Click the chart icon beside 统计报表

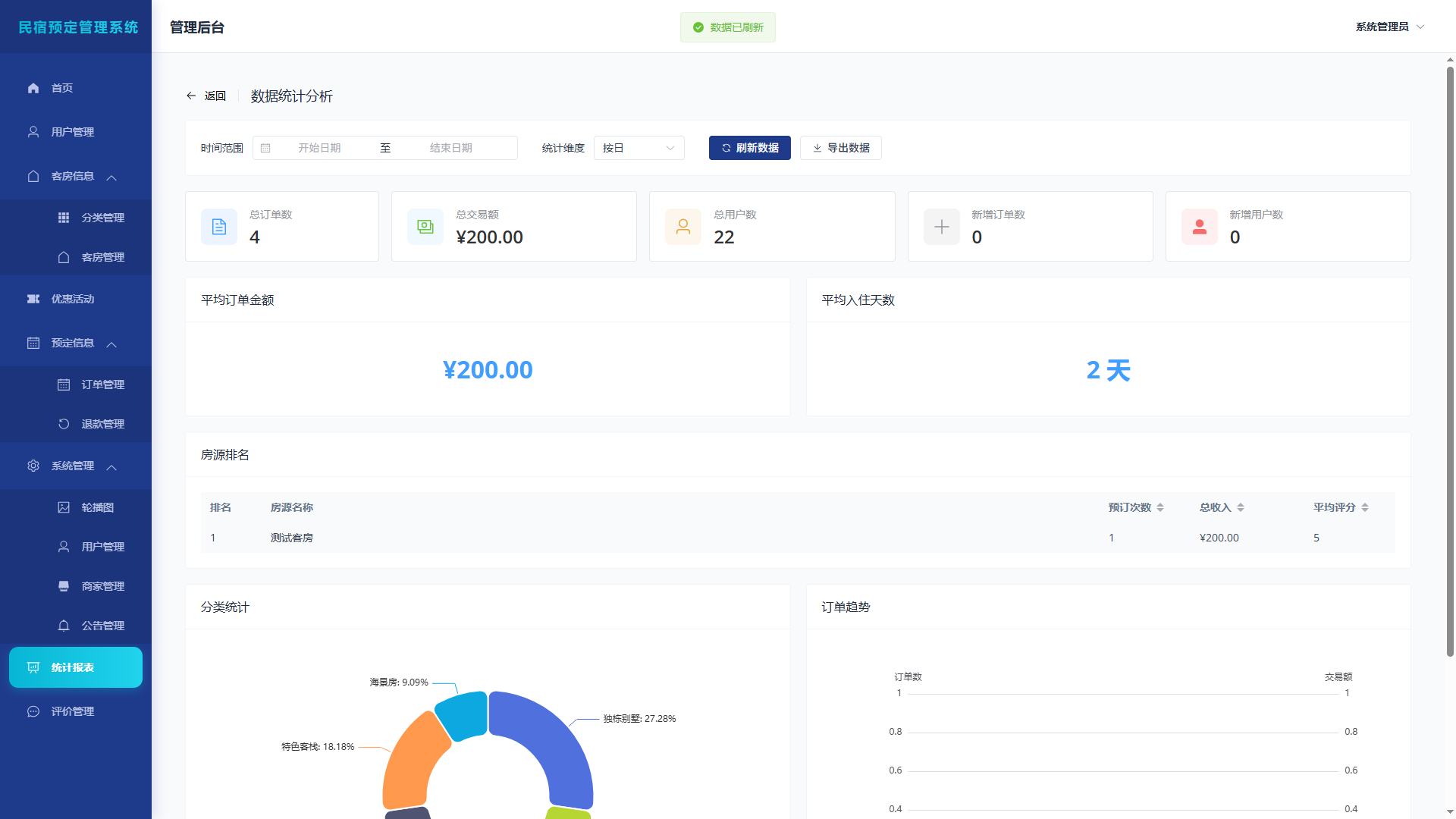[x=33, y=667]
